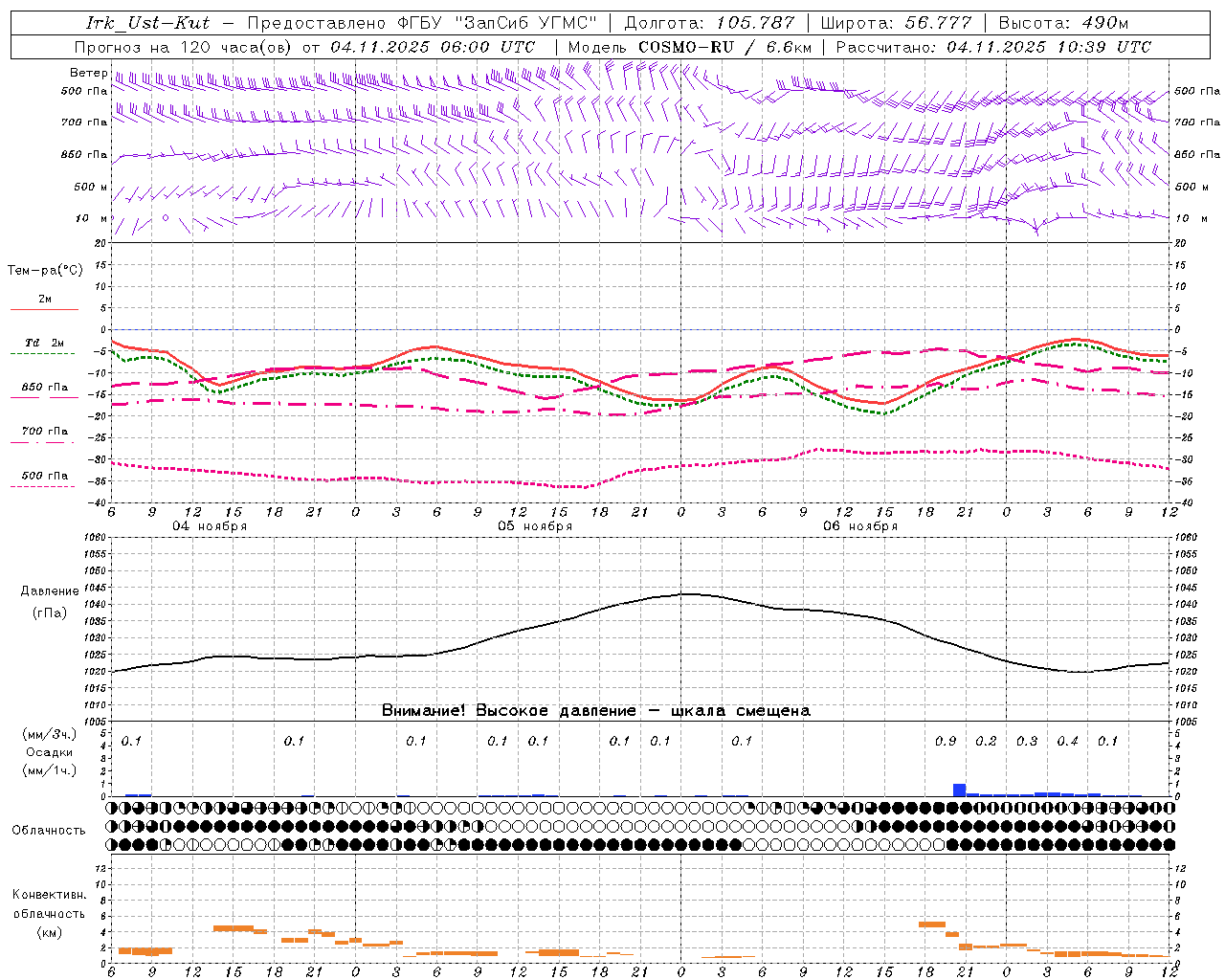Click the station title Irk_Ust-Kut

pos(147,23)
